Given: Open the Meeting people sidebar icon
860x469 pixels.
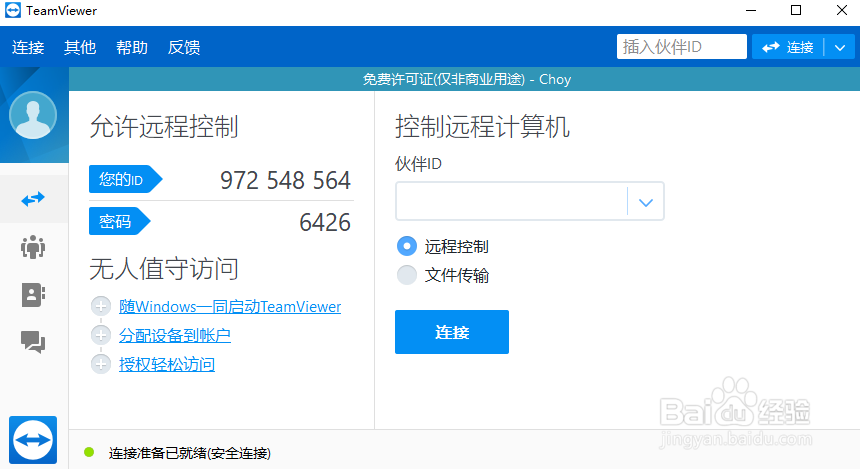Looking at the screenshot, I should tap(33, 247).
